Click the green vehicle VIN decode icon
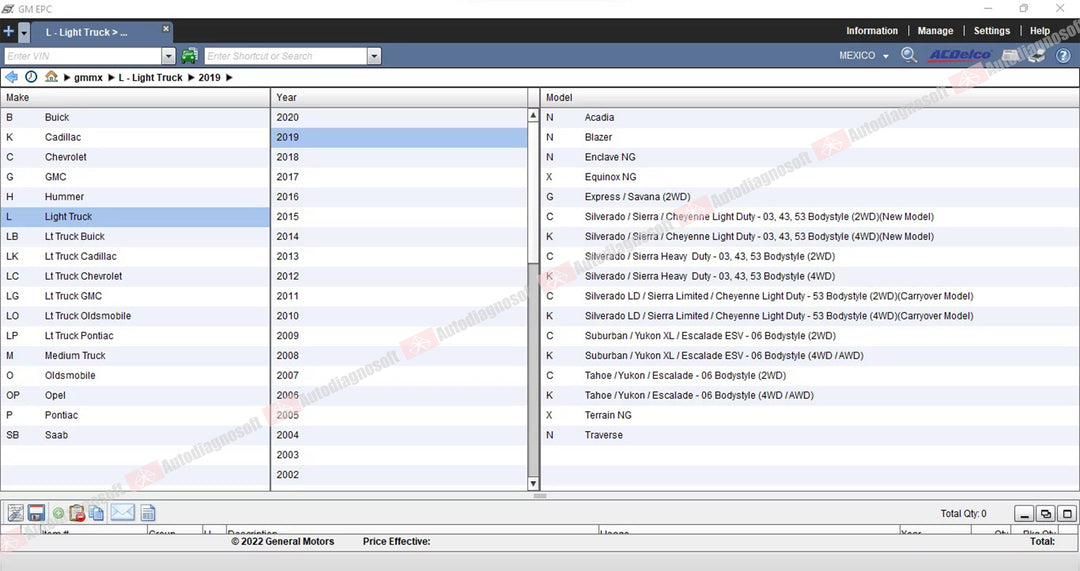This screenshot has height=571, width=1080. point(189,56)
